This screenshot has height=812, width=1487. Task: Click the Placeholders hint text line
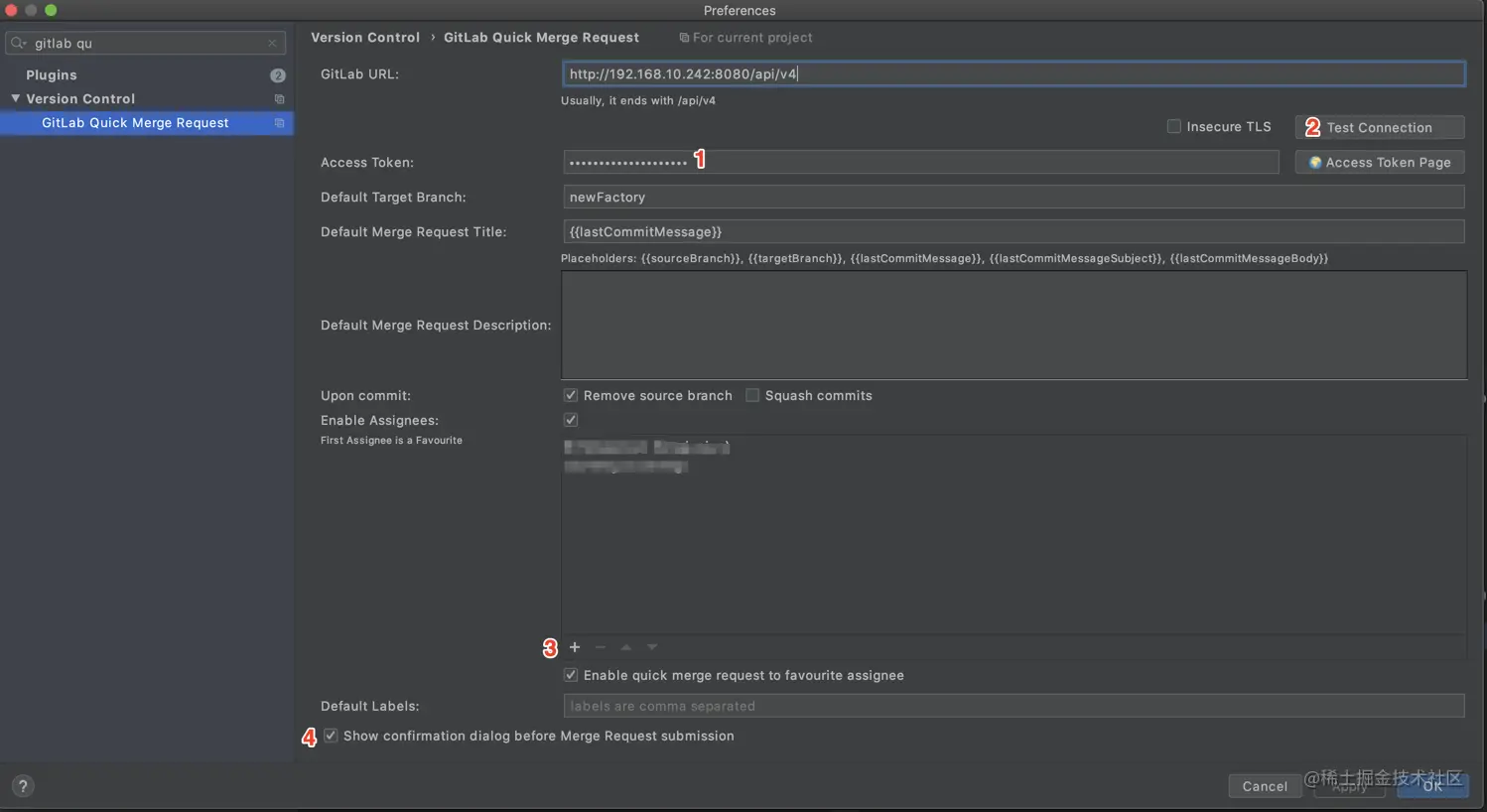click(944, 258)
